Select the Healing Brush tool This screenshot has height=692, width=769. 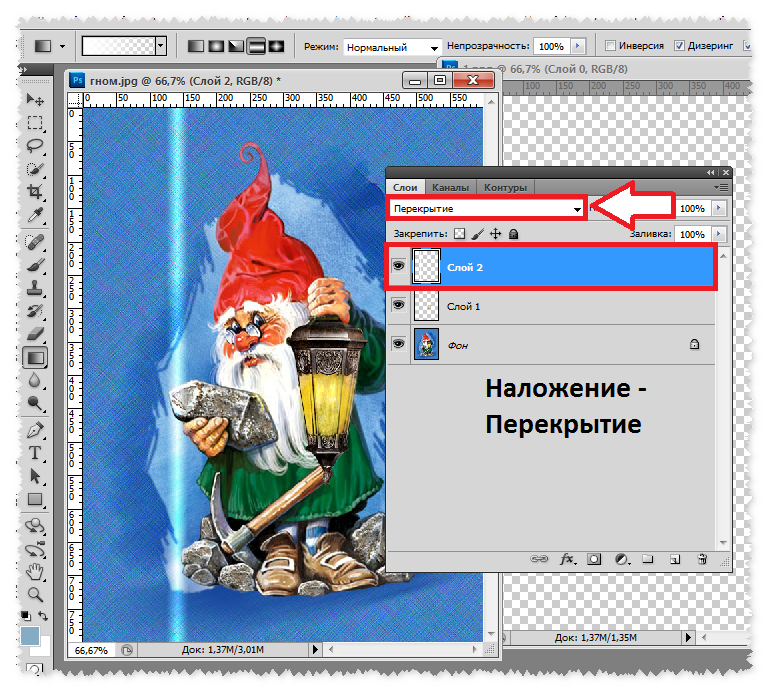coord(35,241)
